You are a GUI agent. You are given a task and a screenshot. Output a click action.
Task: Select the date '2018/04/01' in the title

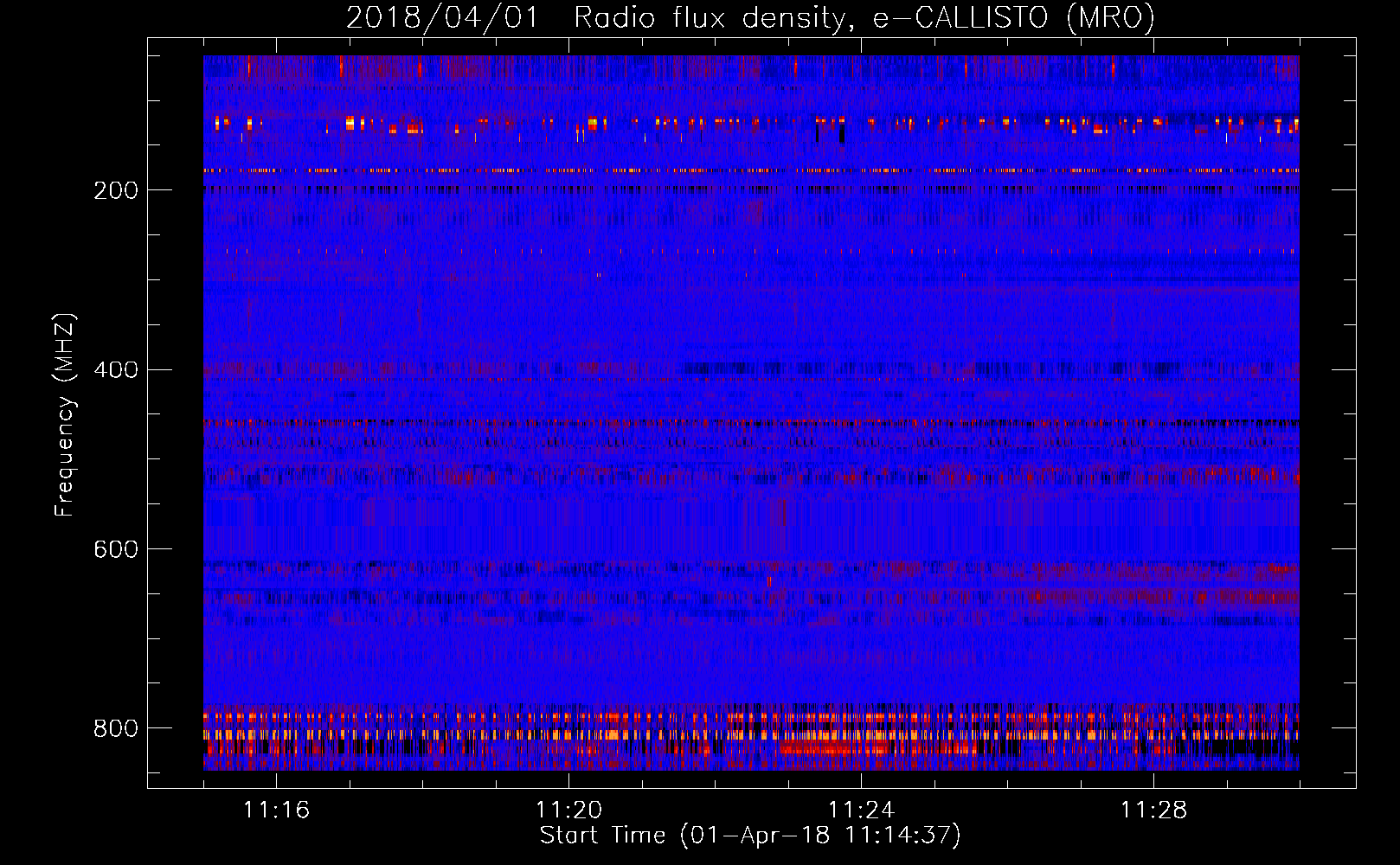442,17
